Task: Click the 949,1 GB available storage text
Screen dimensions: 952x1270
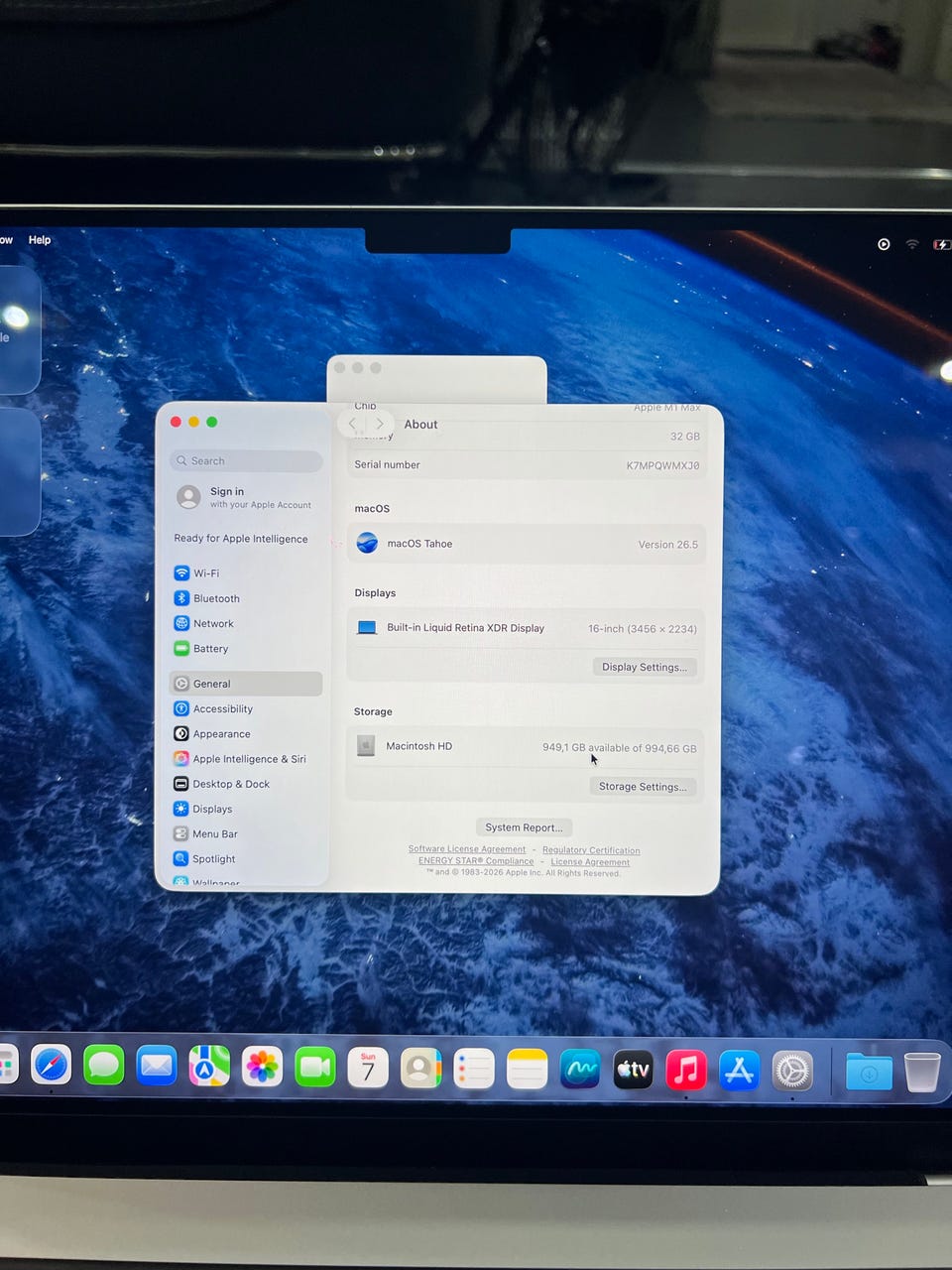Action: (620, 748)
